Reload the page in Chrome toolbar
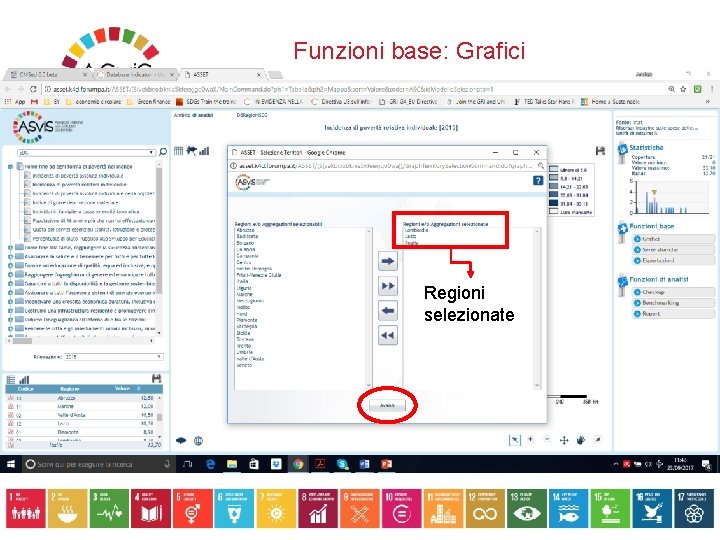The image size is (720, 540). (33, 89)
